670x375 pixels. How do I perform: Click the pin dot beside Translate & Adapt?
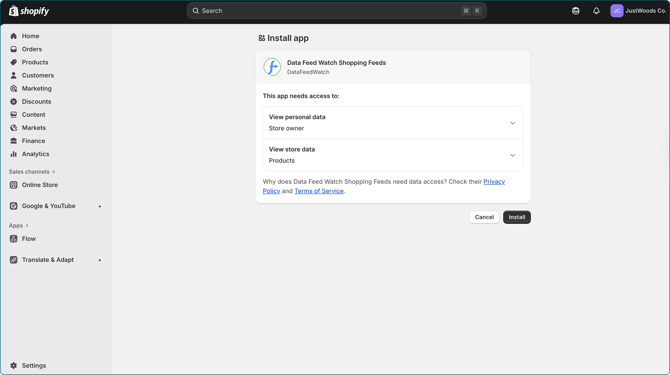tap(100, 260)
